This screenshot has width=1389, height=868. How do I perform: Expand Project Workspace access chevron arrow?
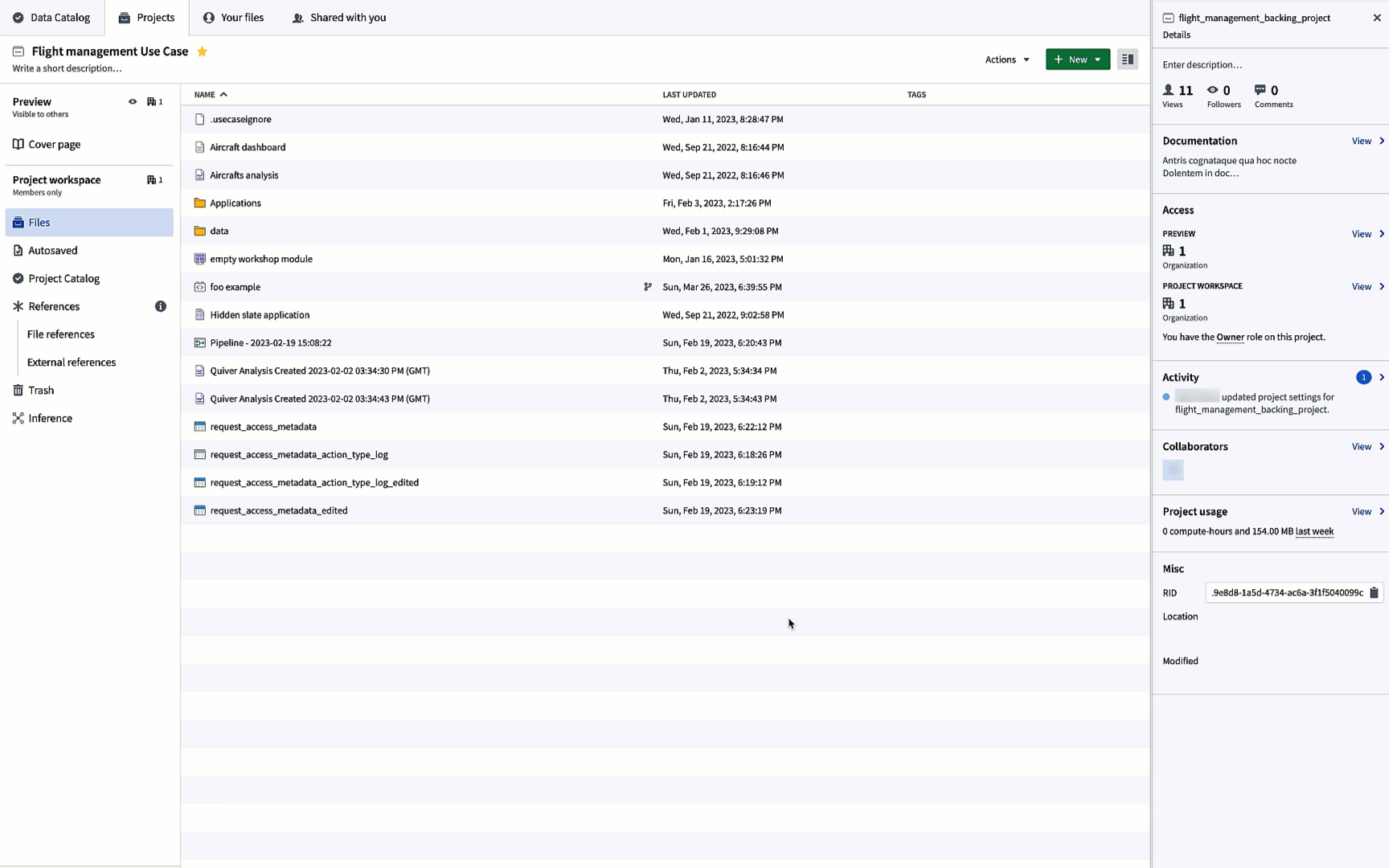point(1382,287)
